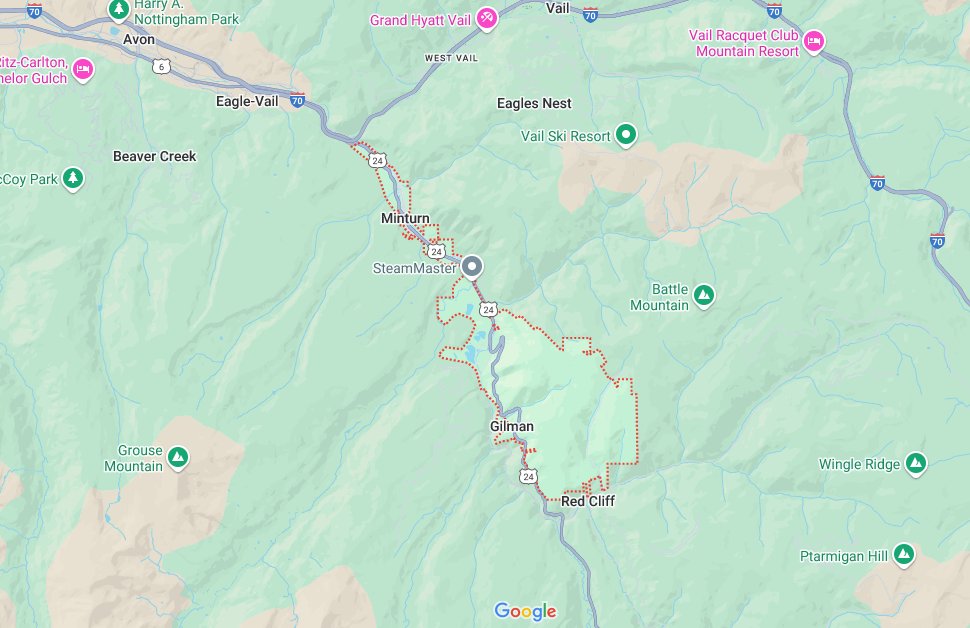Viewport: 970px width, 628px height.
Task: Click the Grand Hyatt Vail pin icon
Action: [487, 18]
